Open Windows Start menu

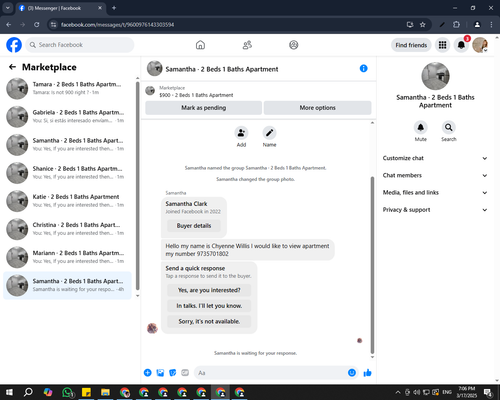pos(9,392)
